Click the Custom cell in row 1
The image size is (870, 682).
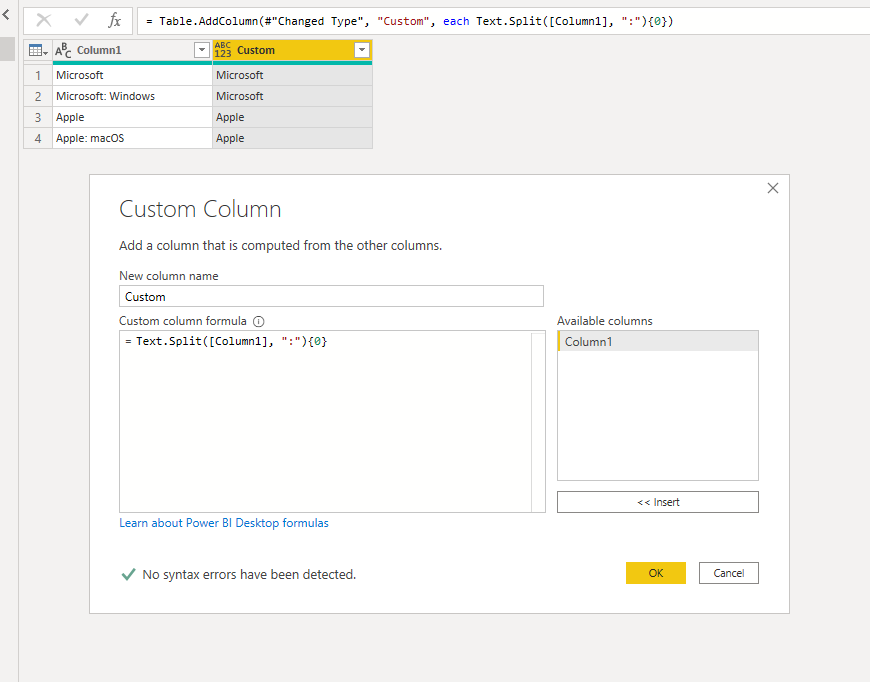[x=292, y=75]
